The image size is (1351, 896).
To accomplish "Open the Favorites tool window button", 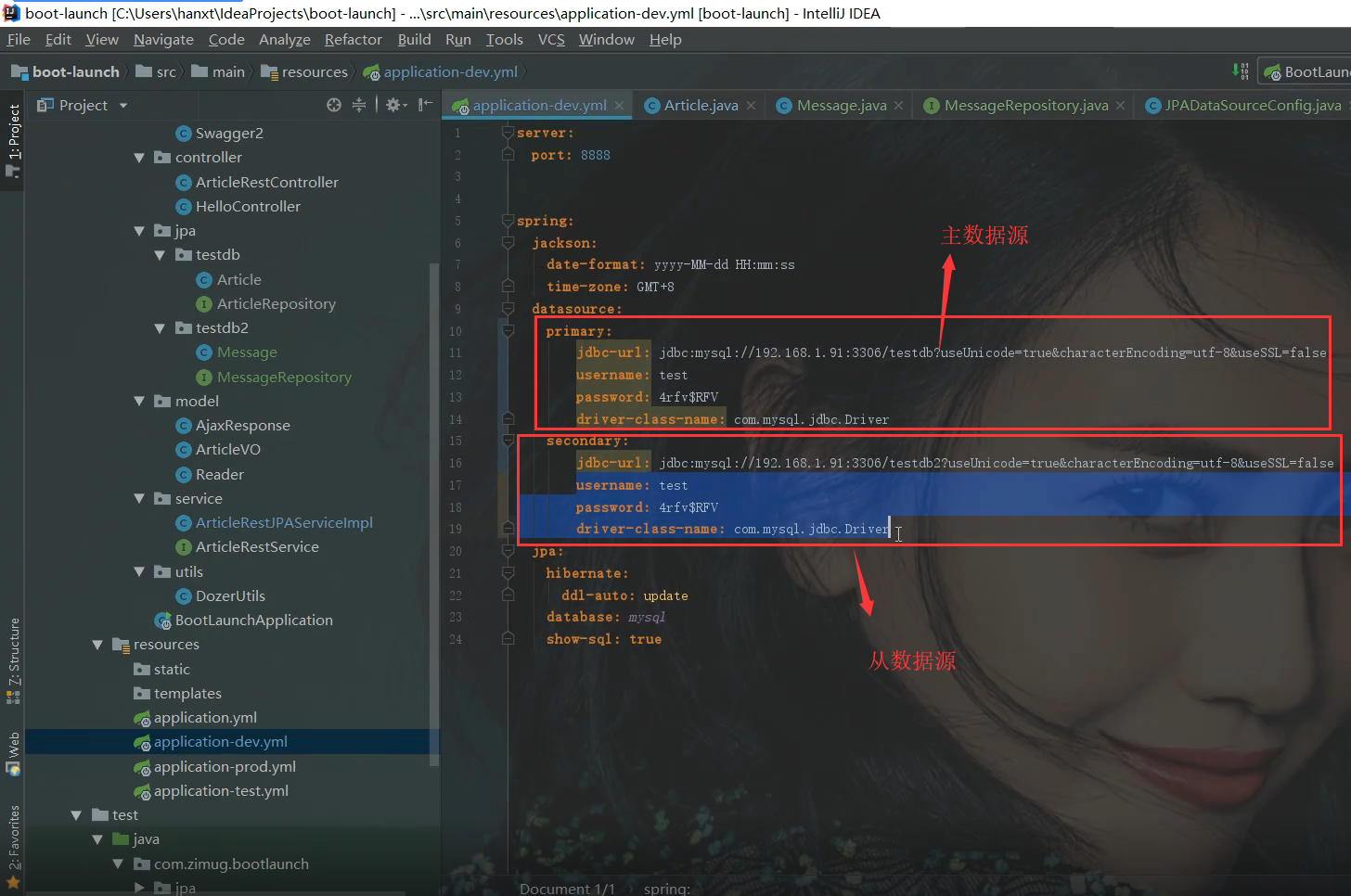I will pos(13,847).
